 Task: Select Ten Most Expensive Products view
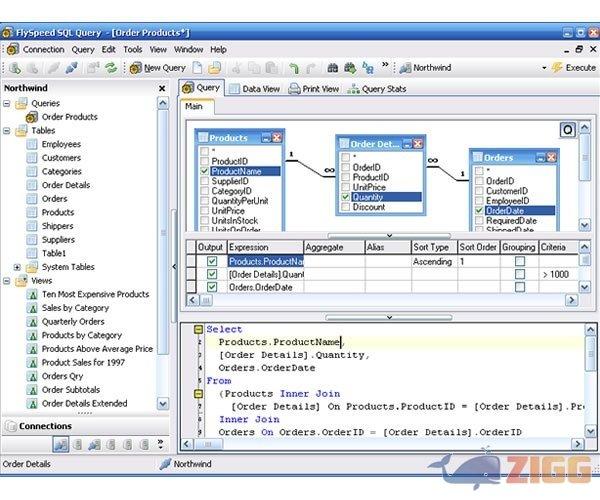point(95,294)
